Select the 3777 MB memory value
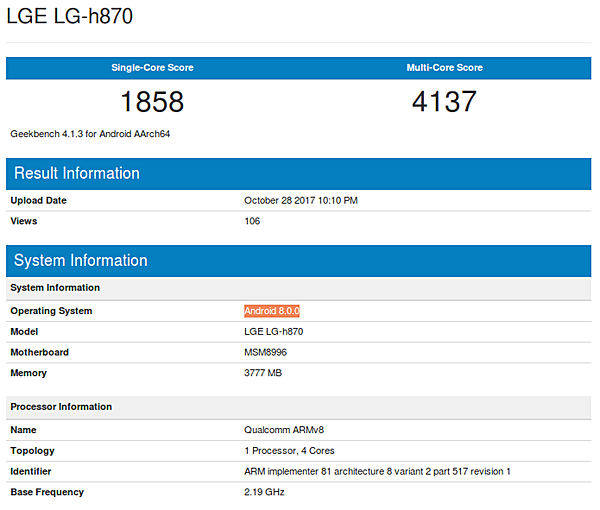The image size is (600, 510). click(264, 373)
